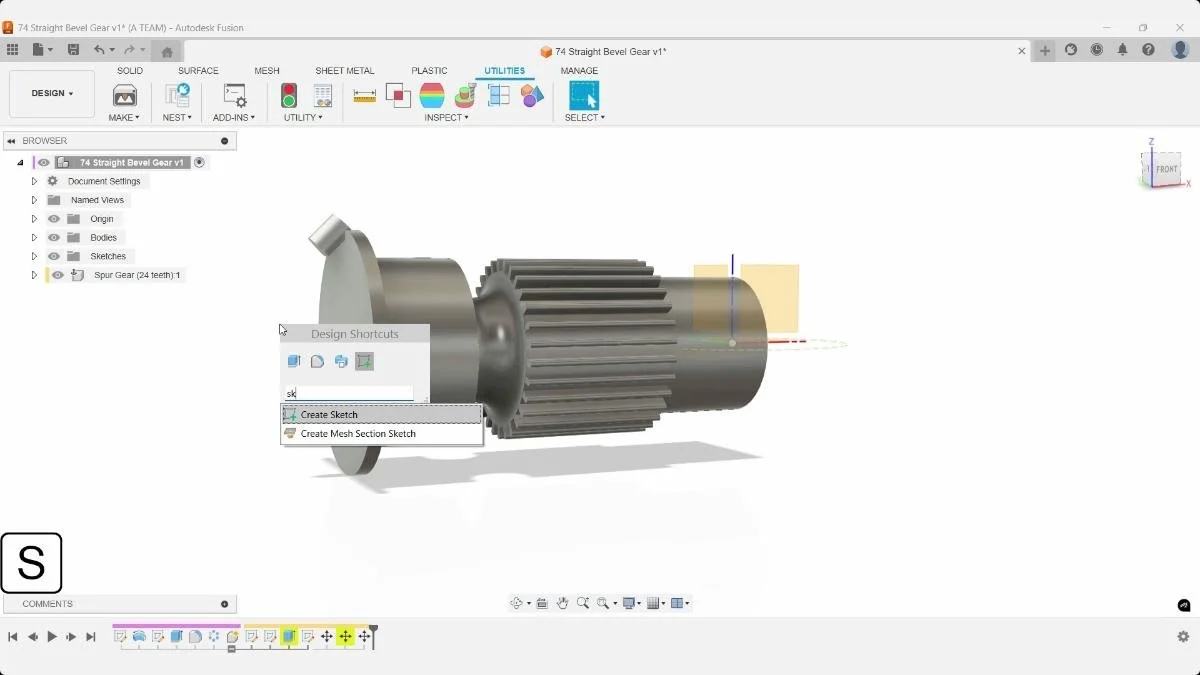This screenshot has width=1200, height=675.
Task: Collapse the 74 Straight Bevel Gear root node
Action: (x=20, y=162)
